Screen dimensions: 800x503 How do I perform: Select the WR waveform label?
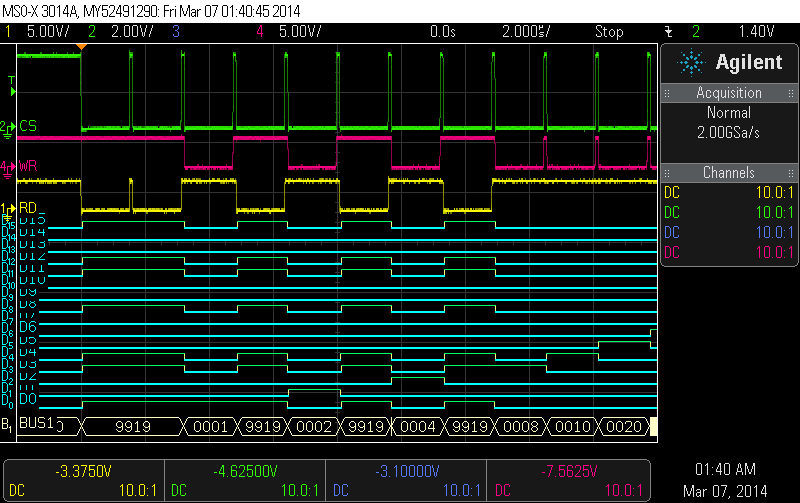[28, 166]
